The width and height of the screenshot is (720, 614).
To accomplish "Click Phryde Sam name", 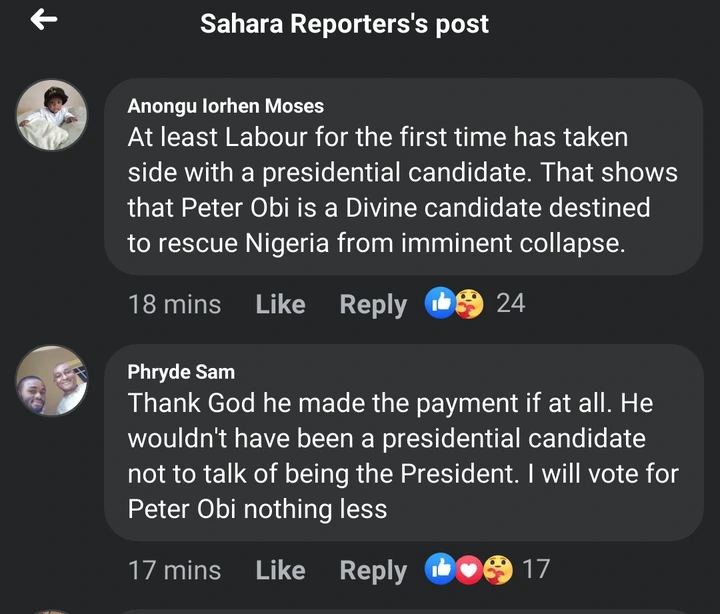I will (x=182, y=372).
